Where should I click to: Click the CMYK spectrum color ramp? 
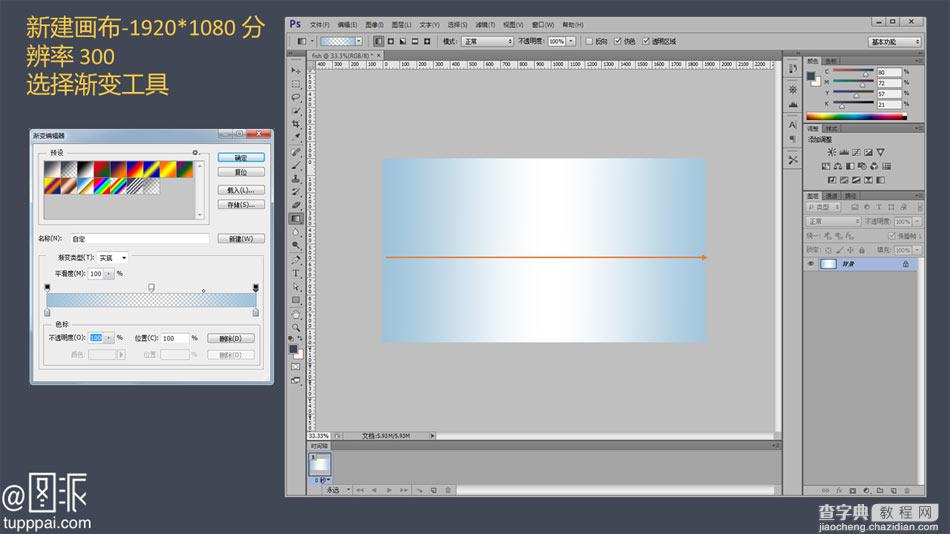(x=856, y=116)
